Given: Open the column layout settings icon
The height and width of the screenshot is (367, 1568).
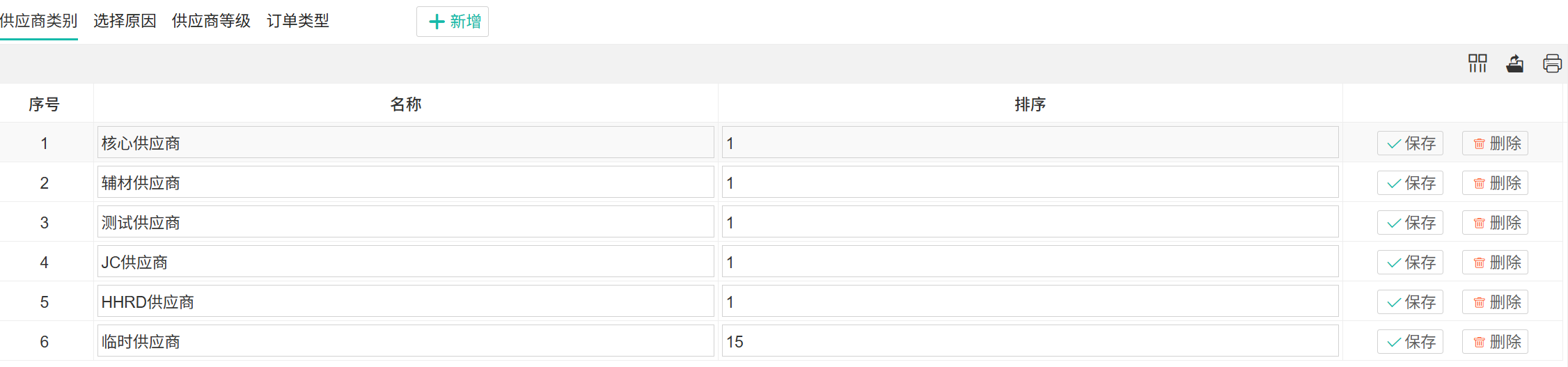Looking at the screenshot, I should click(1477, 63).
